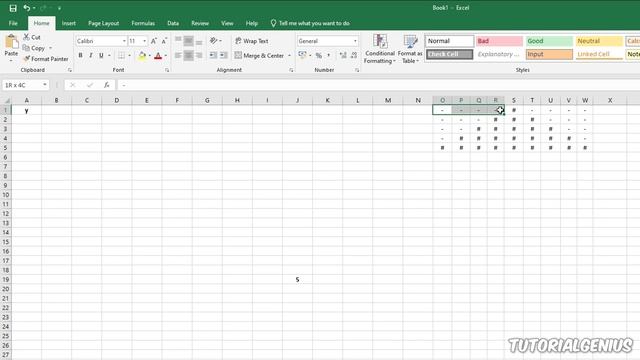The width and height of the screenshot is (640, 360).
Task: Customize the Quick Access Toolbar
Action: pyautogui.click(x=59, y=8)
